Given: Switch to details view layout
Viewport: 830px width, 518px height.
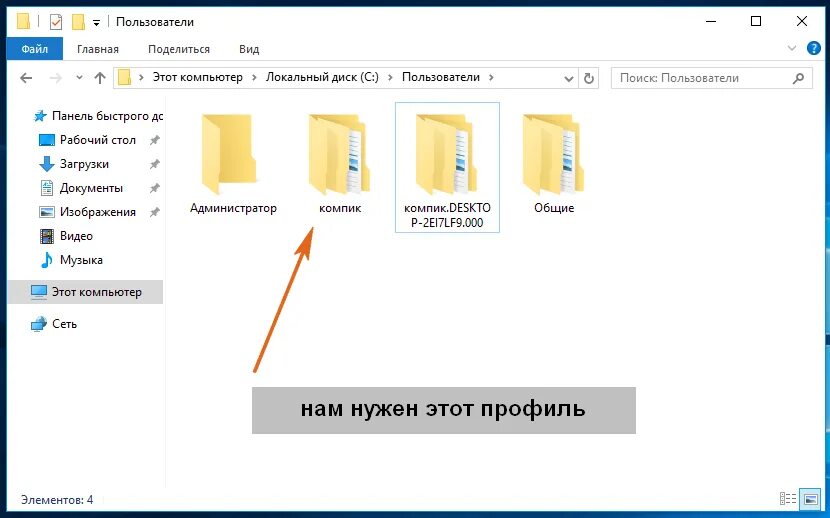Looking at the screenshot, I should tap(788, 498).
